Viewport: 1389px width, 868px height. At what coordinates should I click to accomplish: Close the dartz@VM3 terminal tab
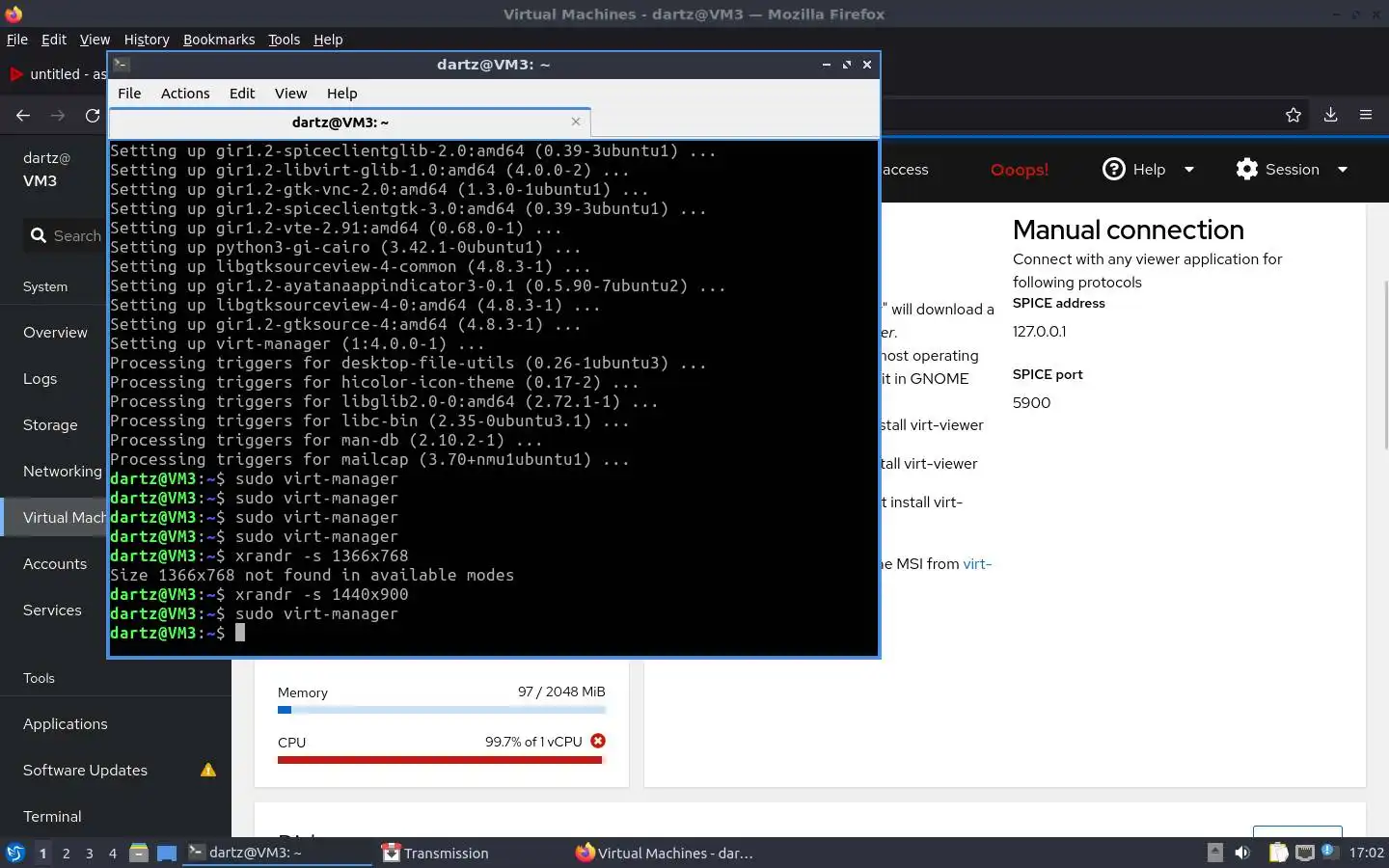coord(576,122)
